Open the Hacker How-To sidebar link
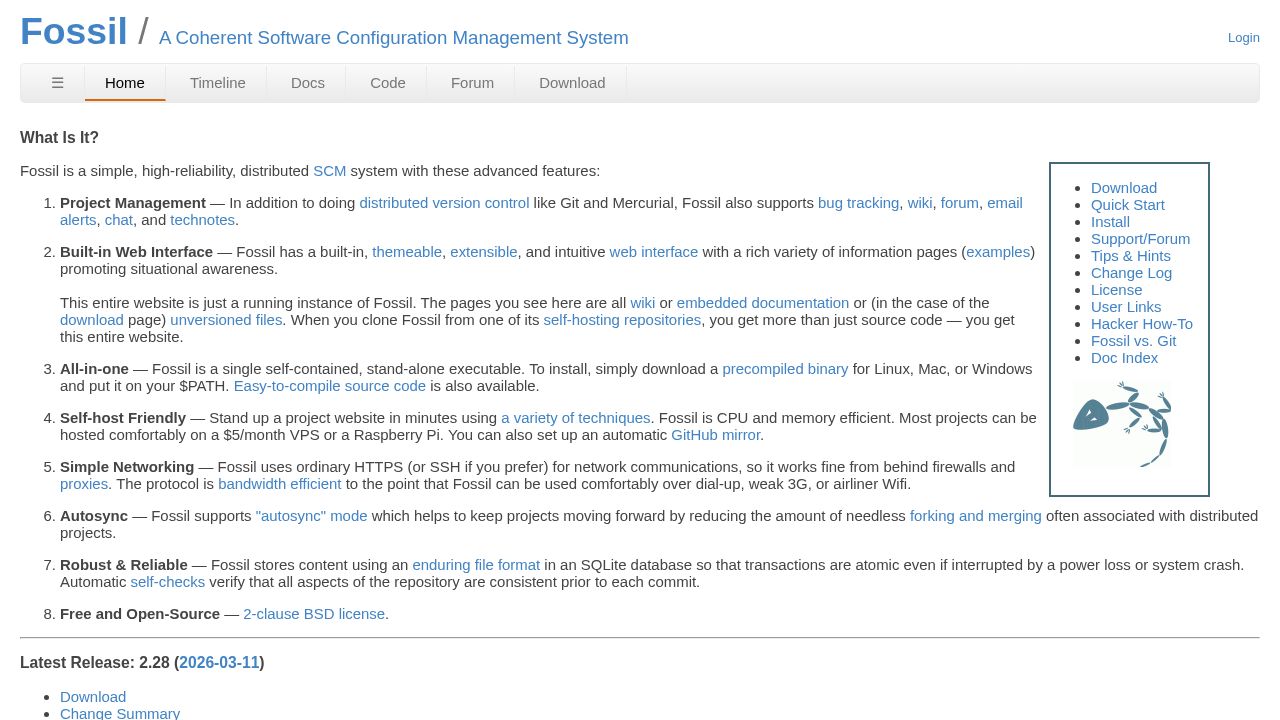1280x720 pixels. click(x=1142, y=324)
